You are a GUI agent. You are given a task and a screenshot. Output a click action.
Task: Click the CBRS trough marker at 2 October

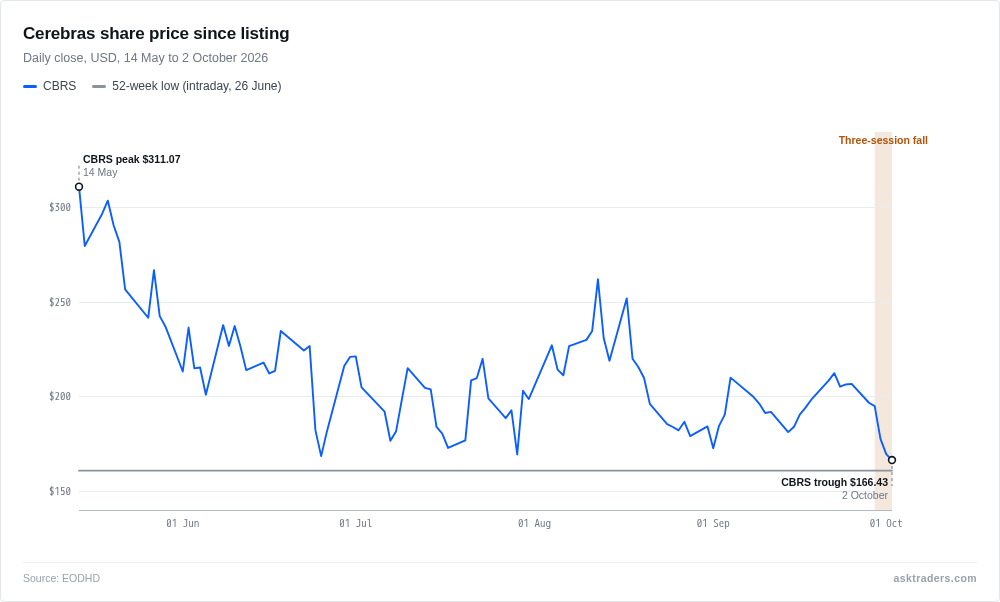pos(892,460)
